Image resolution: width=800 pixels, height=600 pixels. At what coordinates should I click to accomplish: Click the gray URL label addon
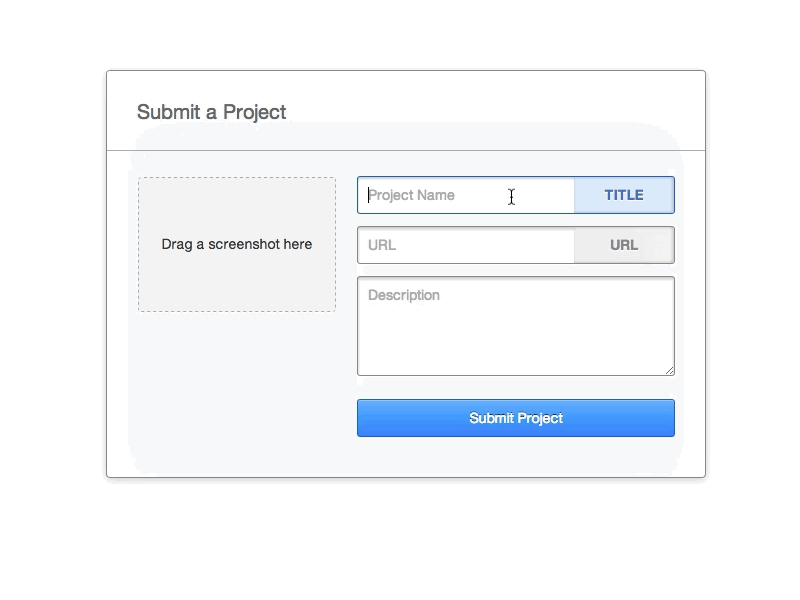coord(624,245)
